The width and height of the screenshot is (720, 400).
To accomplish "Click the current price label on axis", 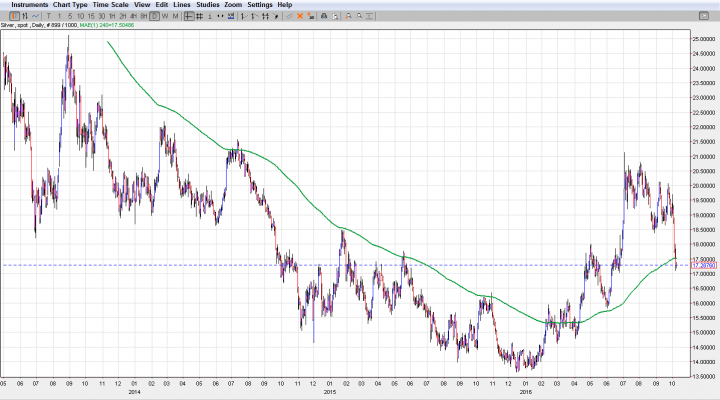I will tap(699, 265).
